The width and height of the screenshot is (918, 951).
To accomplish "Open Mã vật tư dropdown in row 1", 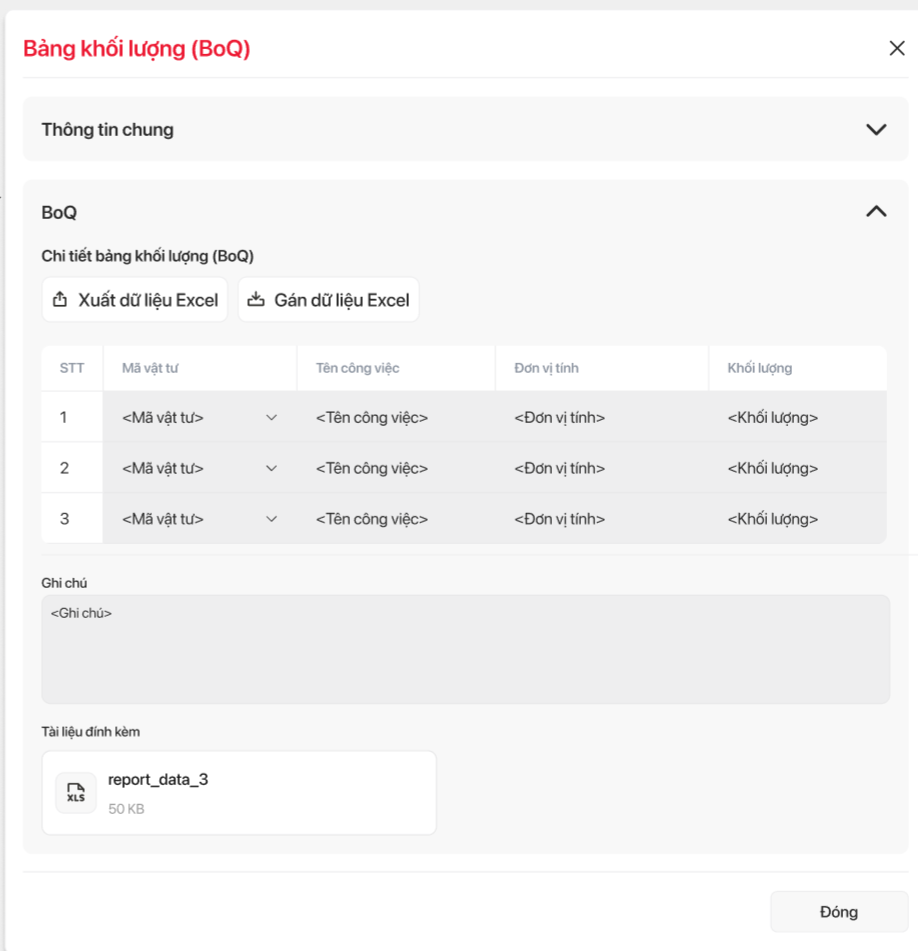I will pyautogui.click(x=271, y=418).
